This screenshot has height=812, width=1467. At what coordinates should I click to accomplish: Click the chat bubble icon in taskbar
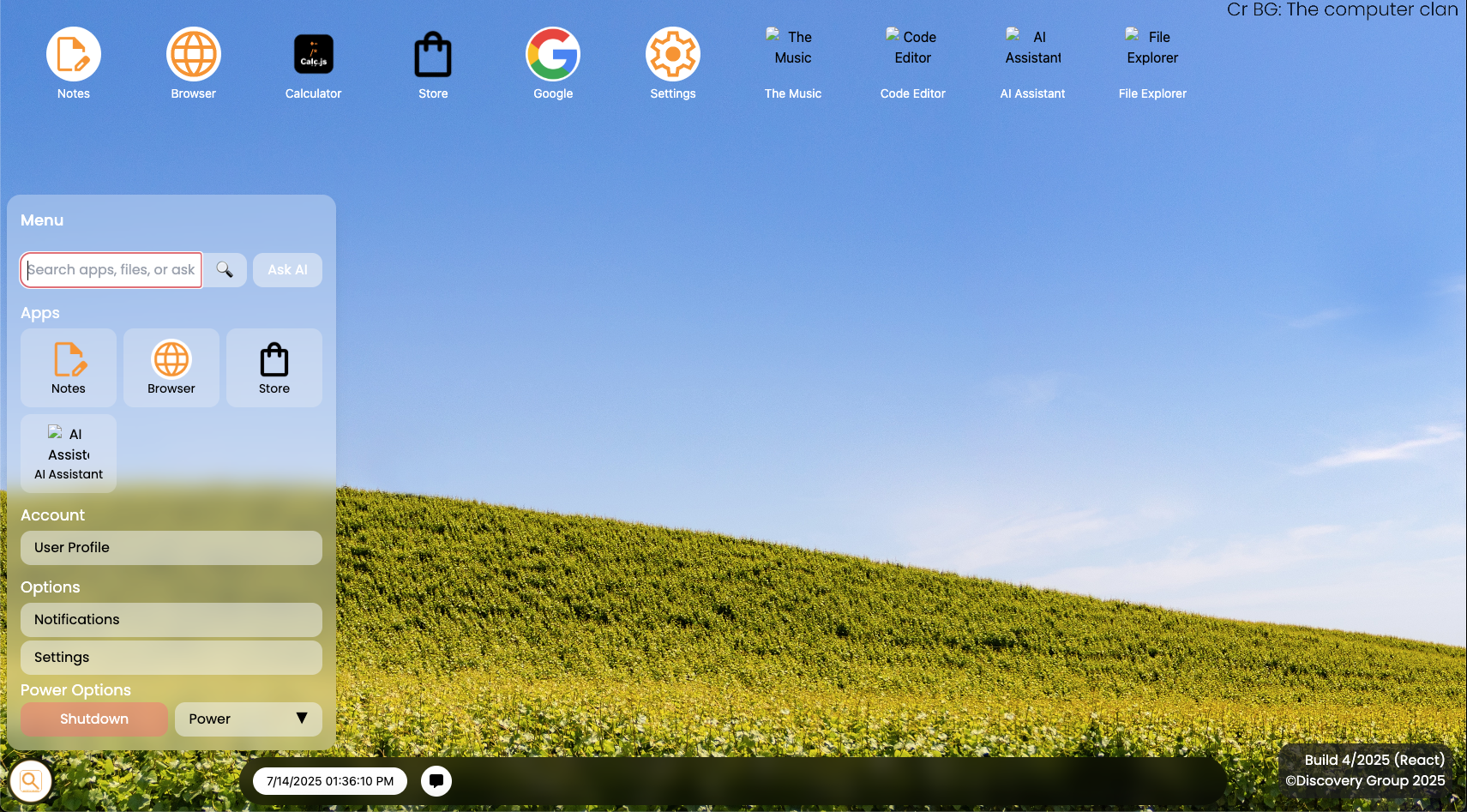click(x=436, y=781)
